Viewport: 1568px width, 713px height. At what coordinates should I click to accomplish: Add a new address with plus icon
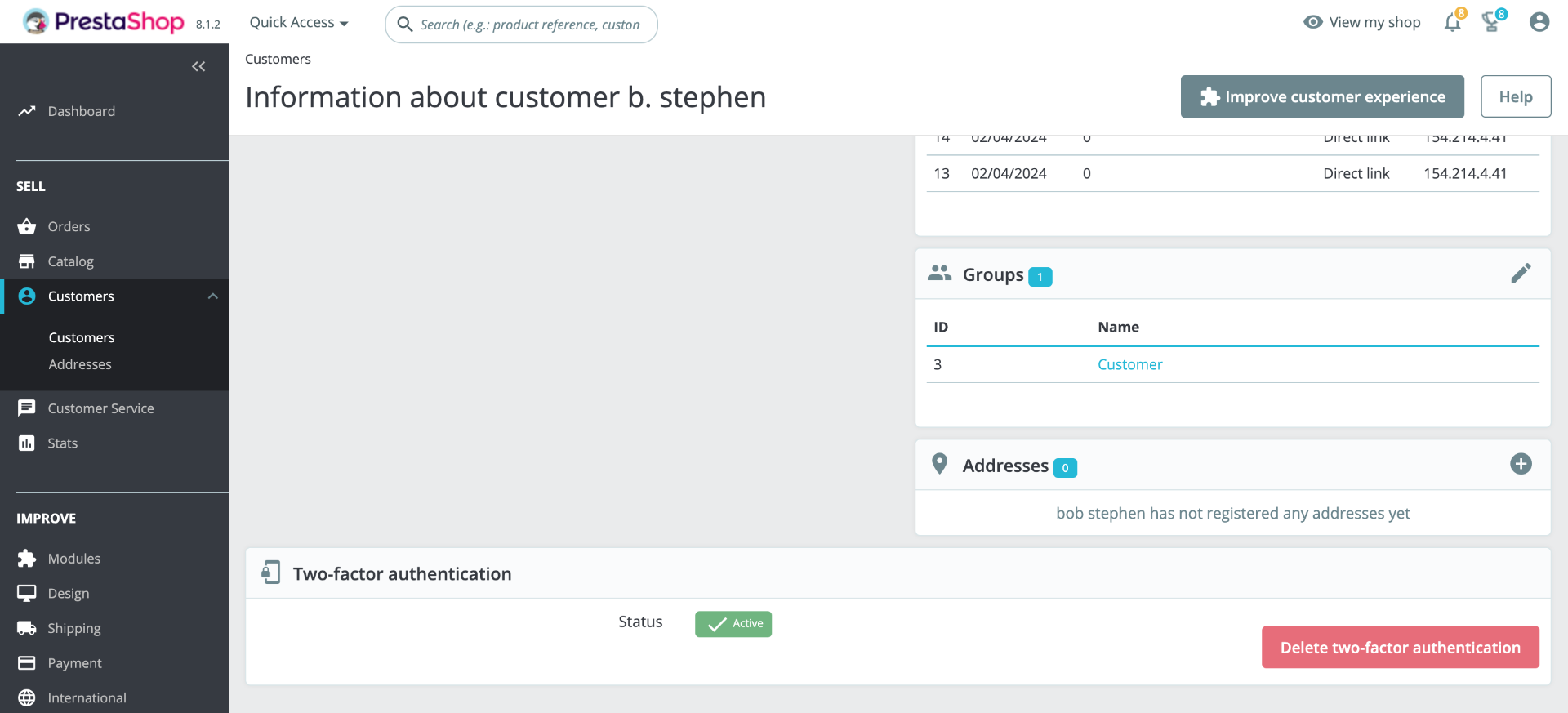pyautogui.click(x=1521, y=464)
